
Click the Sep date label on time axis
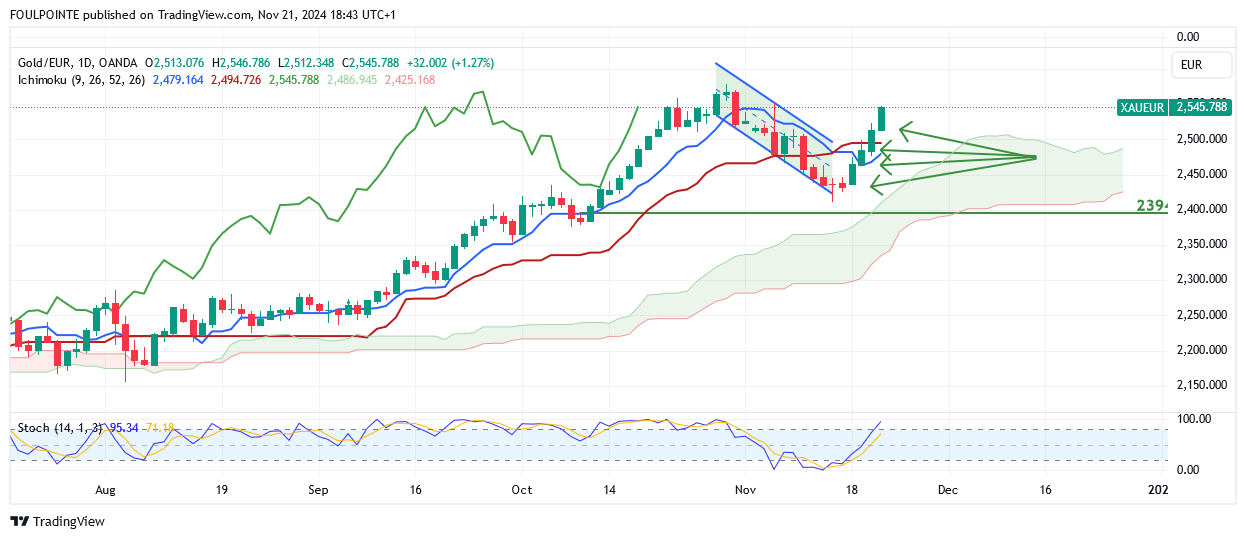click(318, 491)
